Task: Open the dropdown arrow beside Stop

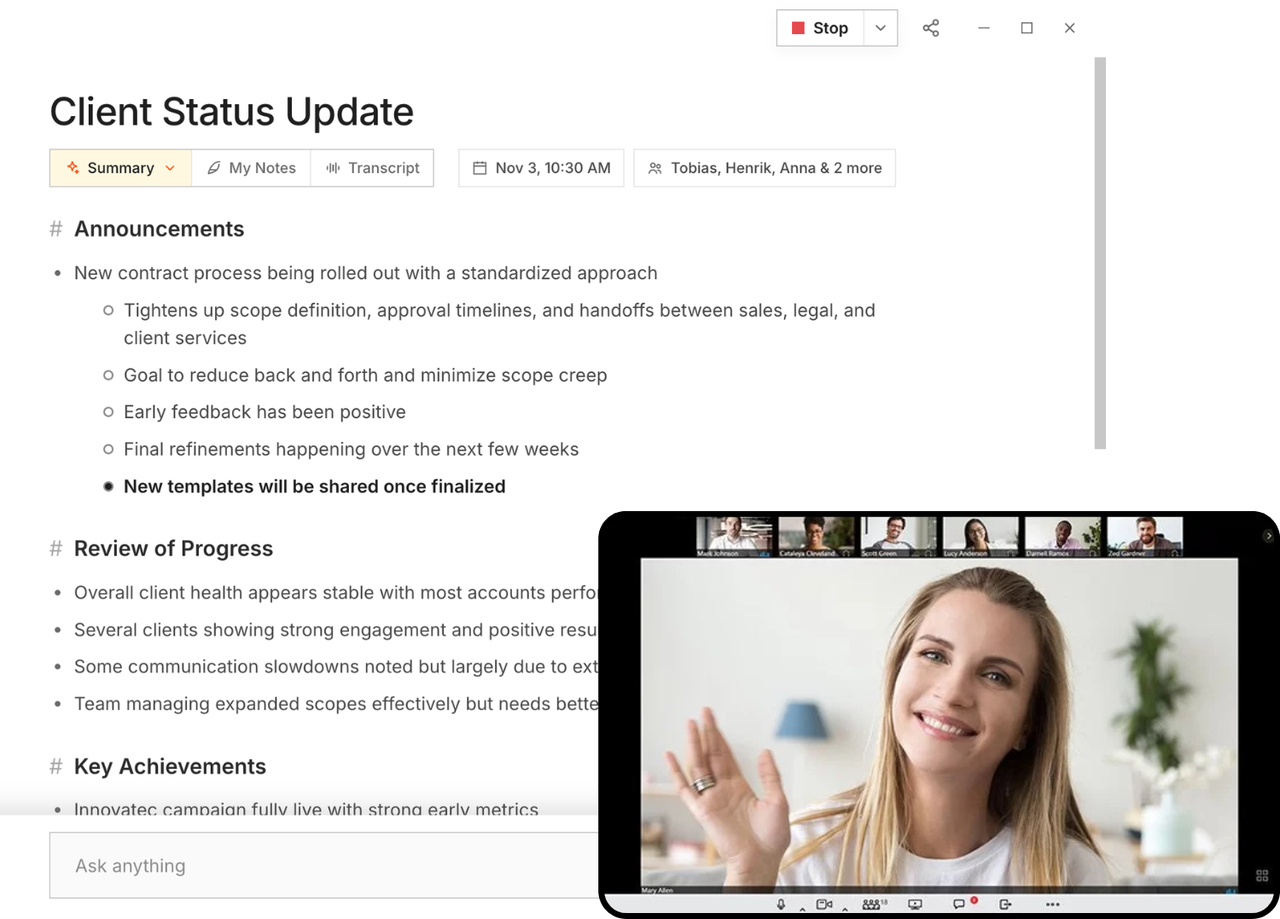Action: (880, 28)
